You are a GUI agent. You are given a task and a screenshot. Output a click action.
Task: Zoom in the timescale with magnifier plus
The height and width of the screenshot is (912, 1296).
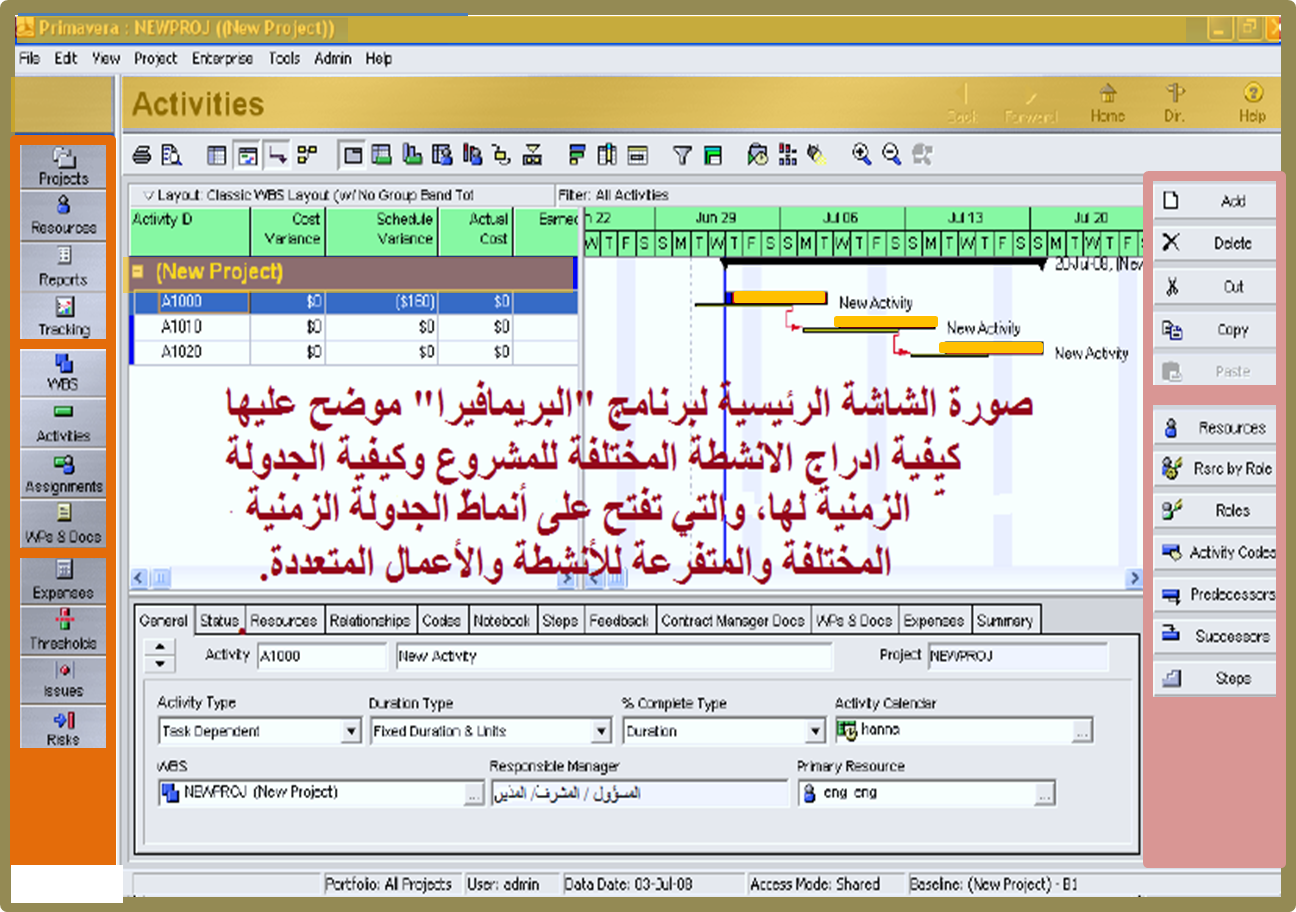pos(861,154)
